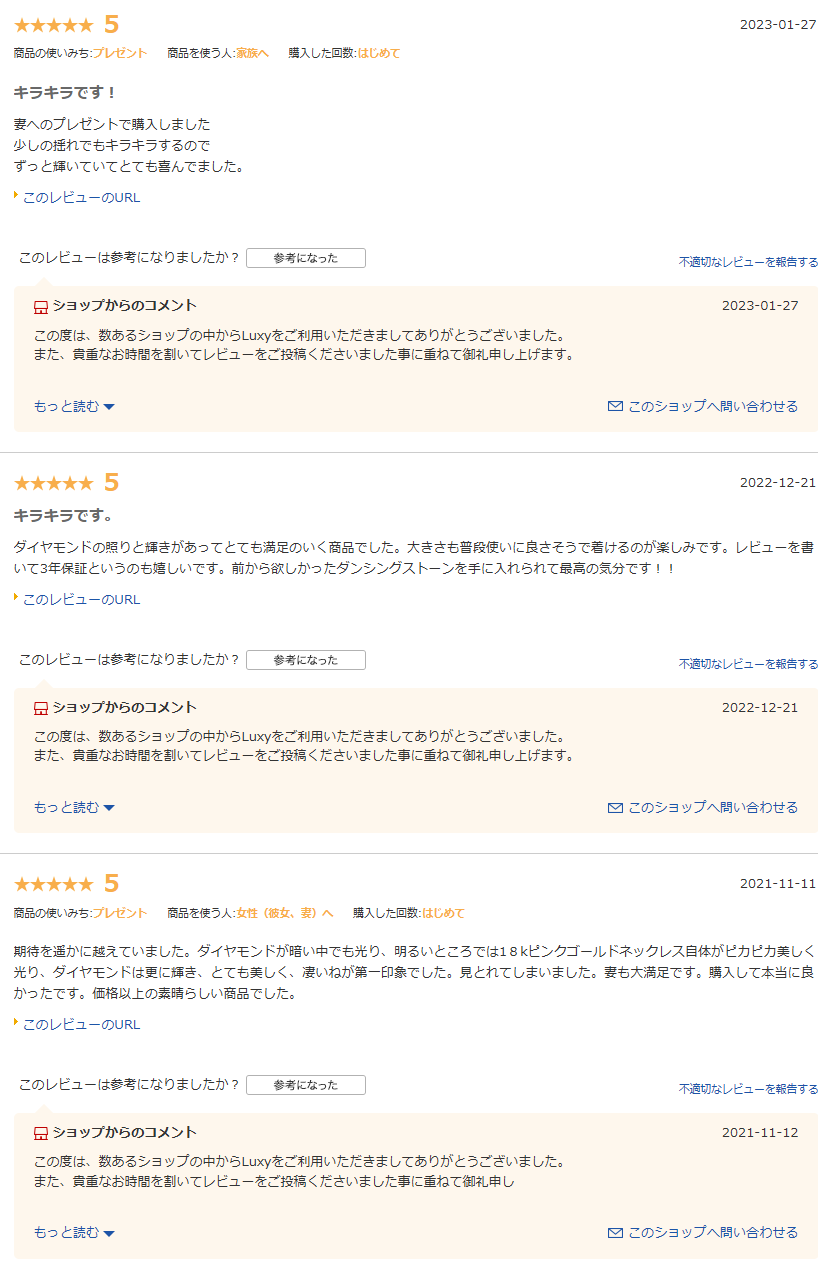This screenshot has width=827, height=1271.
Task: Open このレビューのURL for 2022-12-21 review
Action: pyautogui.click(x=81, y=599)
